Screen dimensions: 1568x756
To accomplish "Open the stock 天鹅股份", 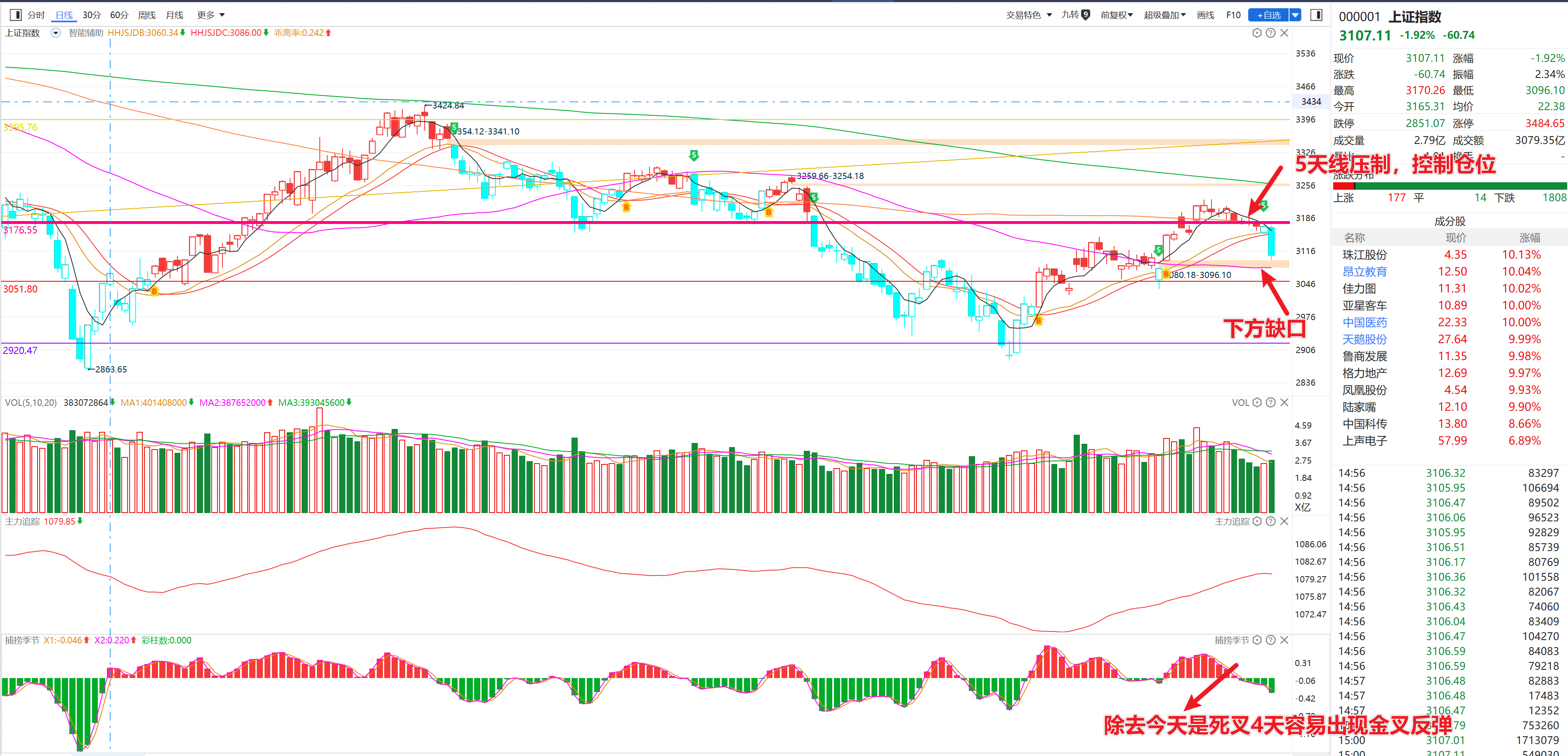I will click(x=1365, y=339).
